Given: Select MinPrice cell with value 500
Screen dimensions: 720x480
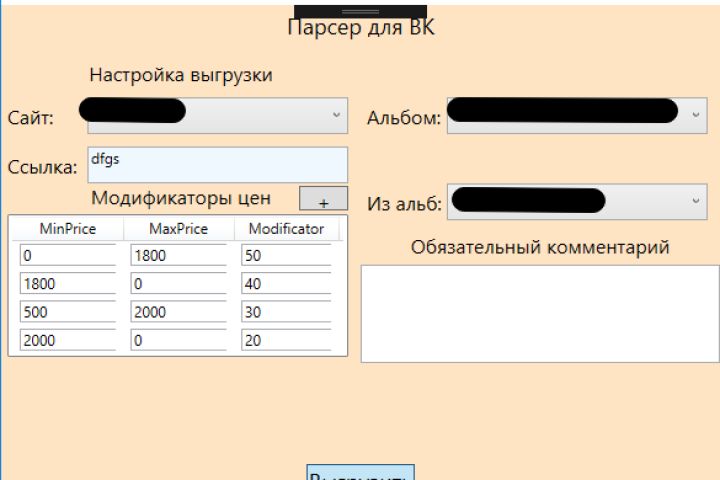Looking at the screenshot, I should pos(68,312).
